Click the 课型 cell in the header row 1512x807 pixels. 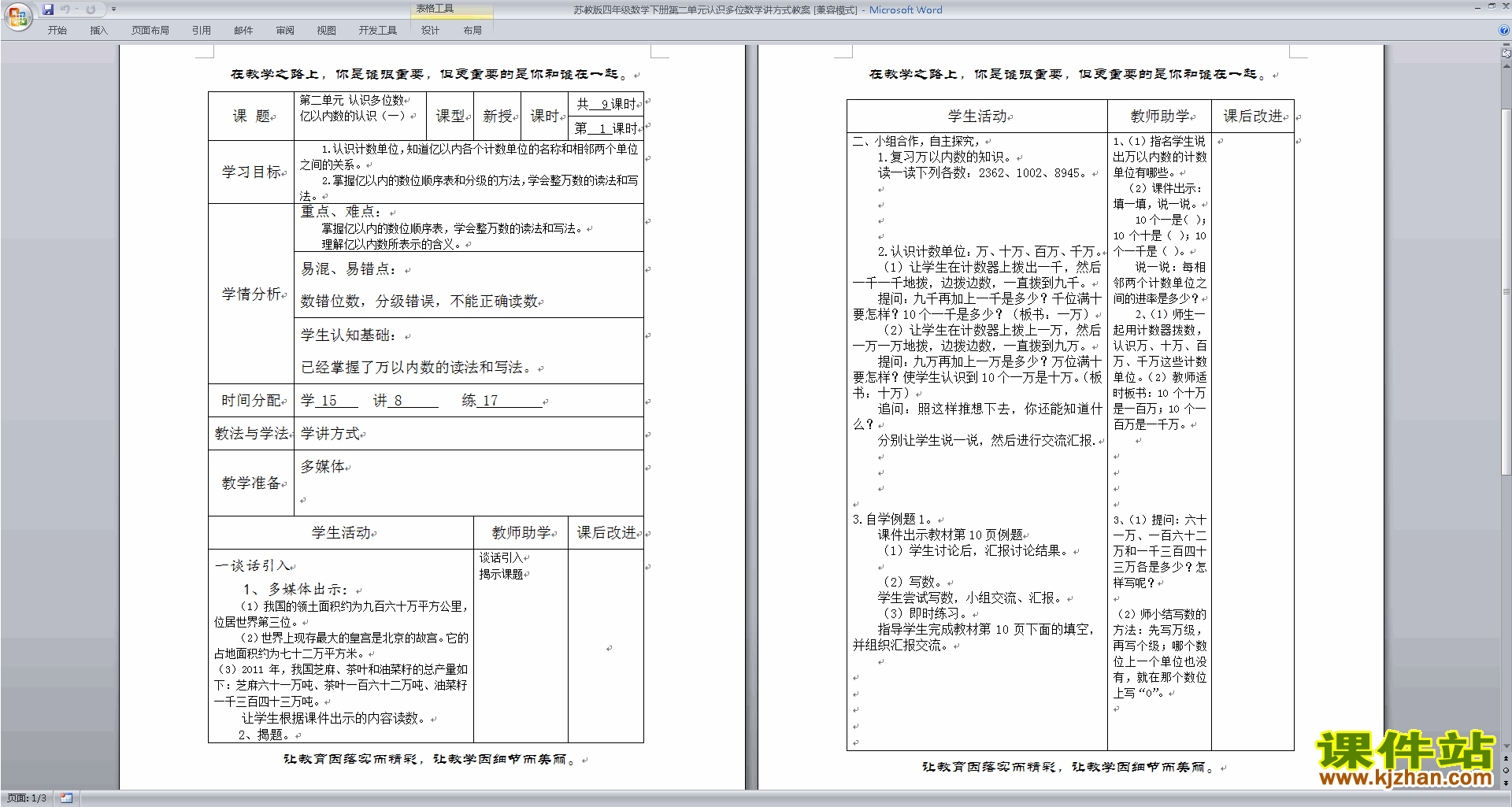coord(450,117)
